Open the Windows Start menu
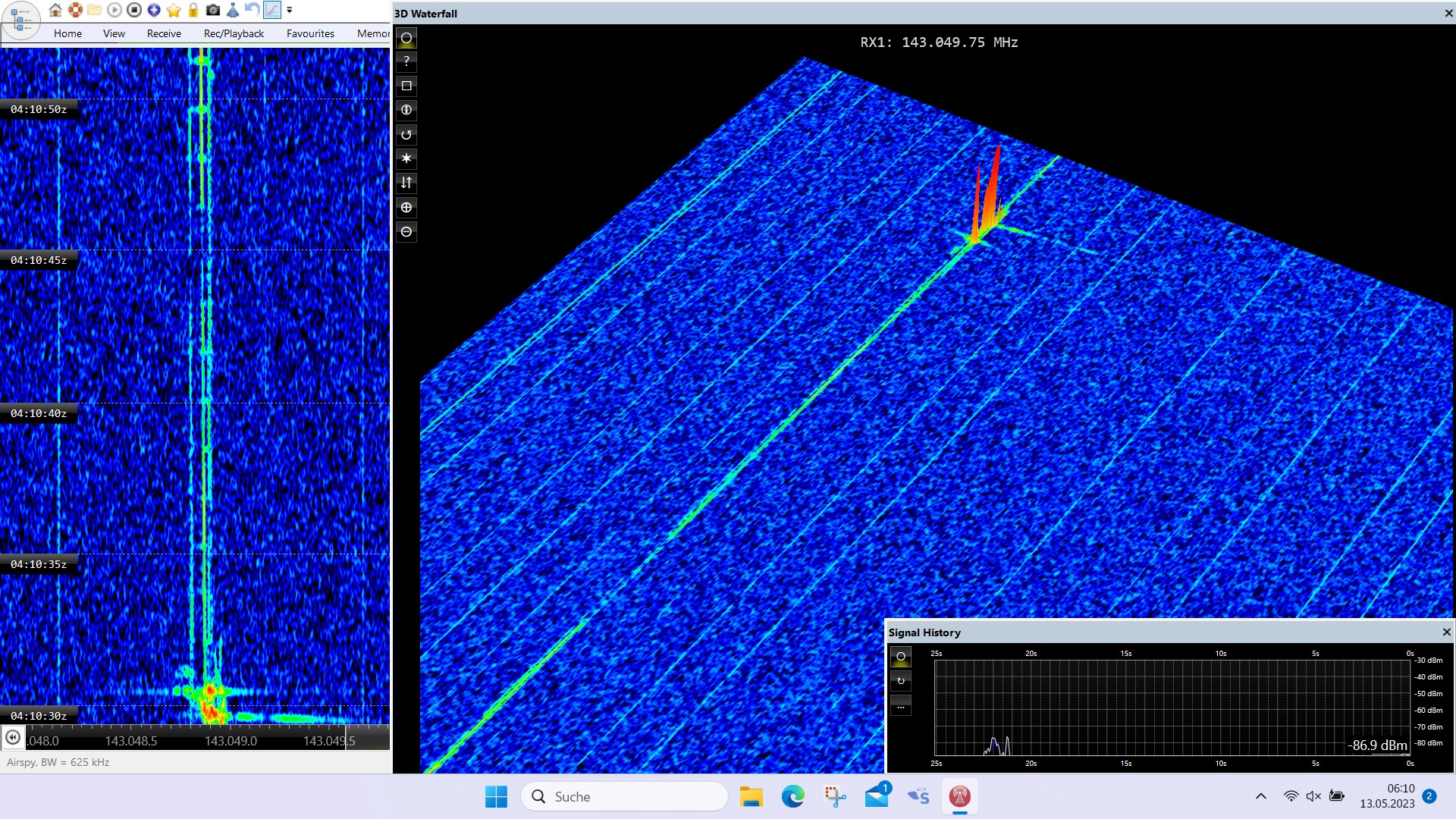1456x819 pixels. [496, 796]
